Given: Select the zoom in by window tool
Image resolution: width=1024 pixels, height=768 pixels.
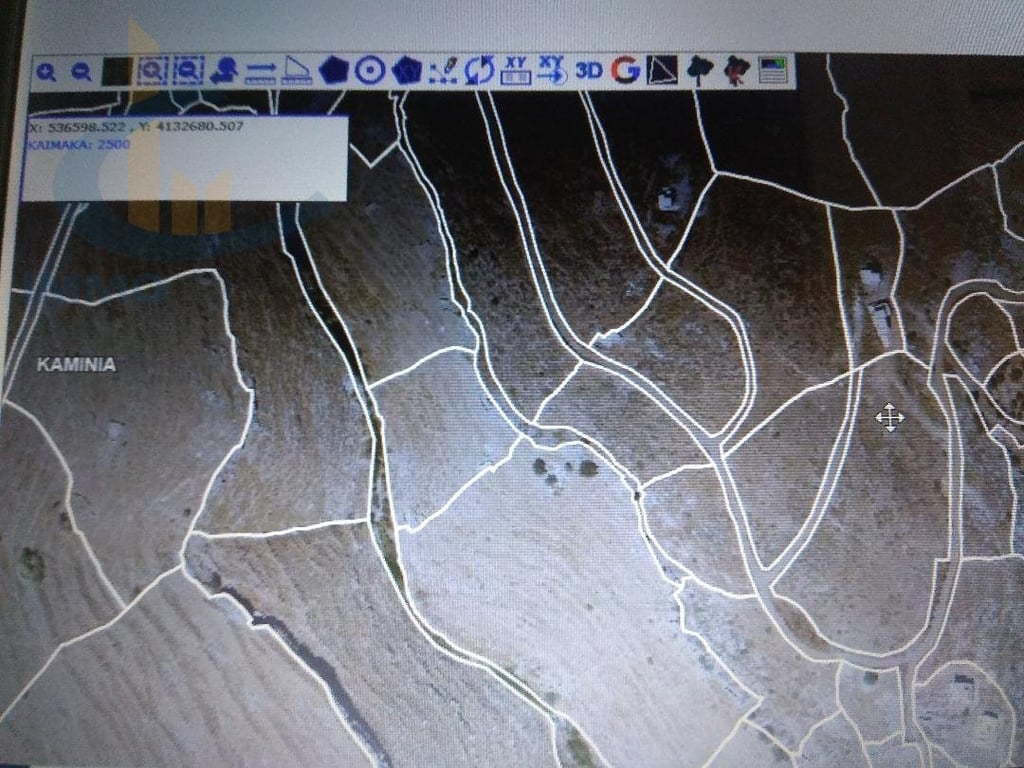Looking at the screenshot, I should [152, 71].
